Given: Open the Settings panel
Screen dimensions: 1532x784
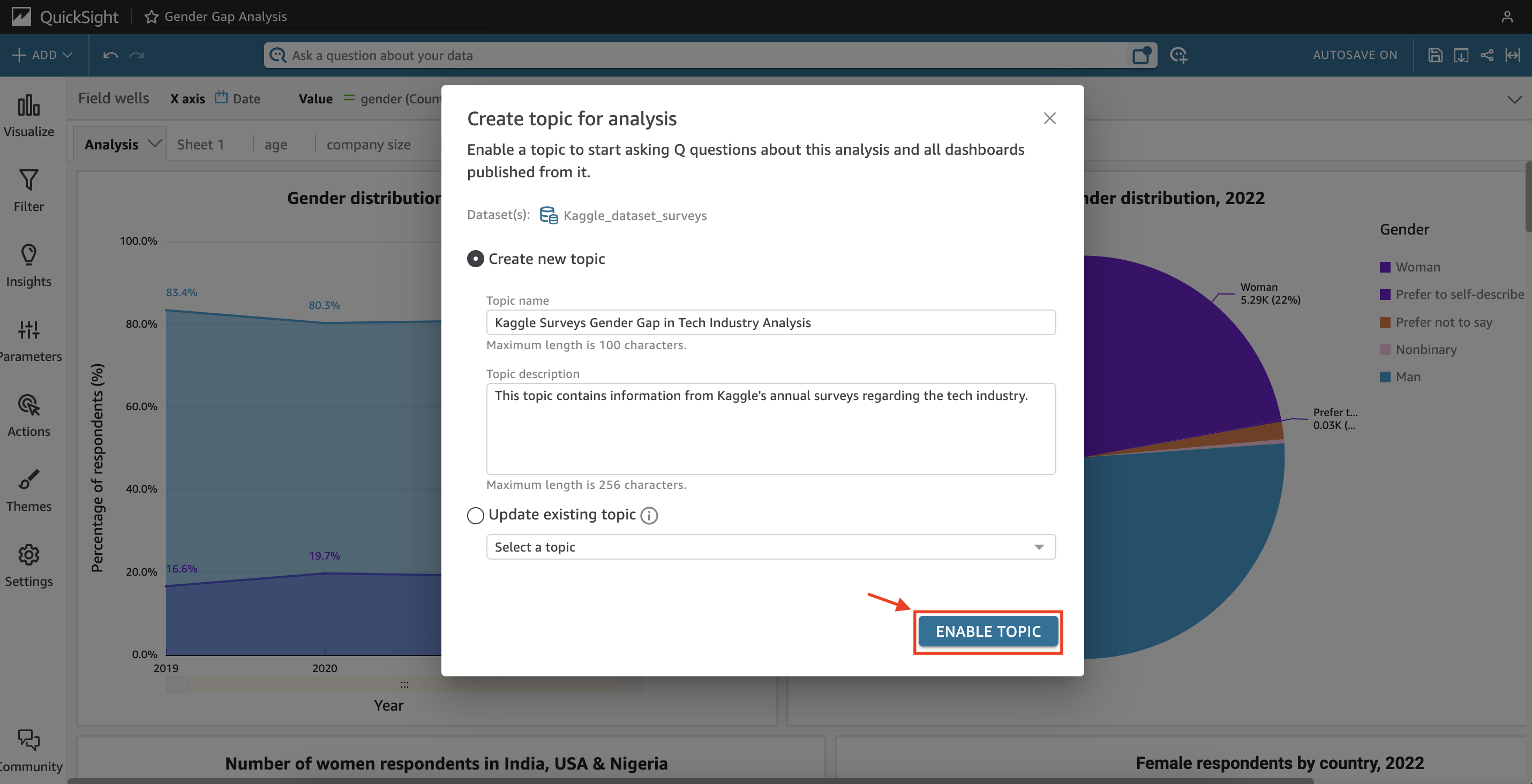Looking at the screenshot, I should click(x=28, y=566).
